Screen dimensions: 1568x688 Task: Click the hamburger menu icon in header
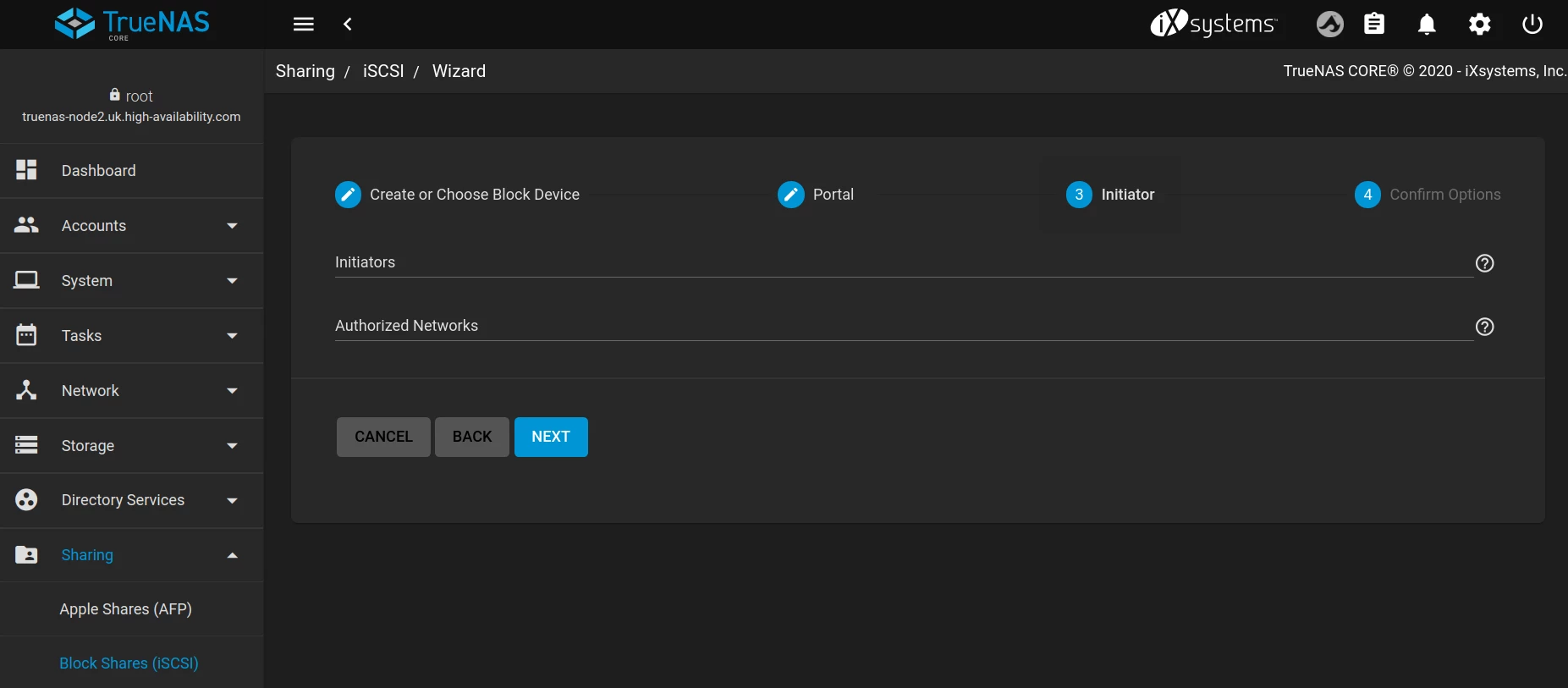pos(303,25)
